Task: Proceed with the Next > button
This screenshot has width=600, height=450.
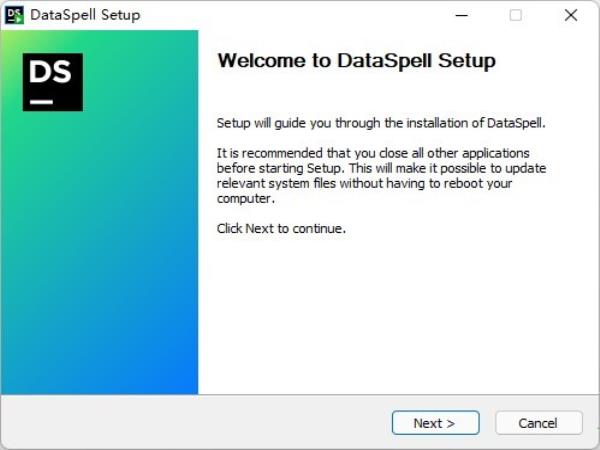Action: coord(435,423)
